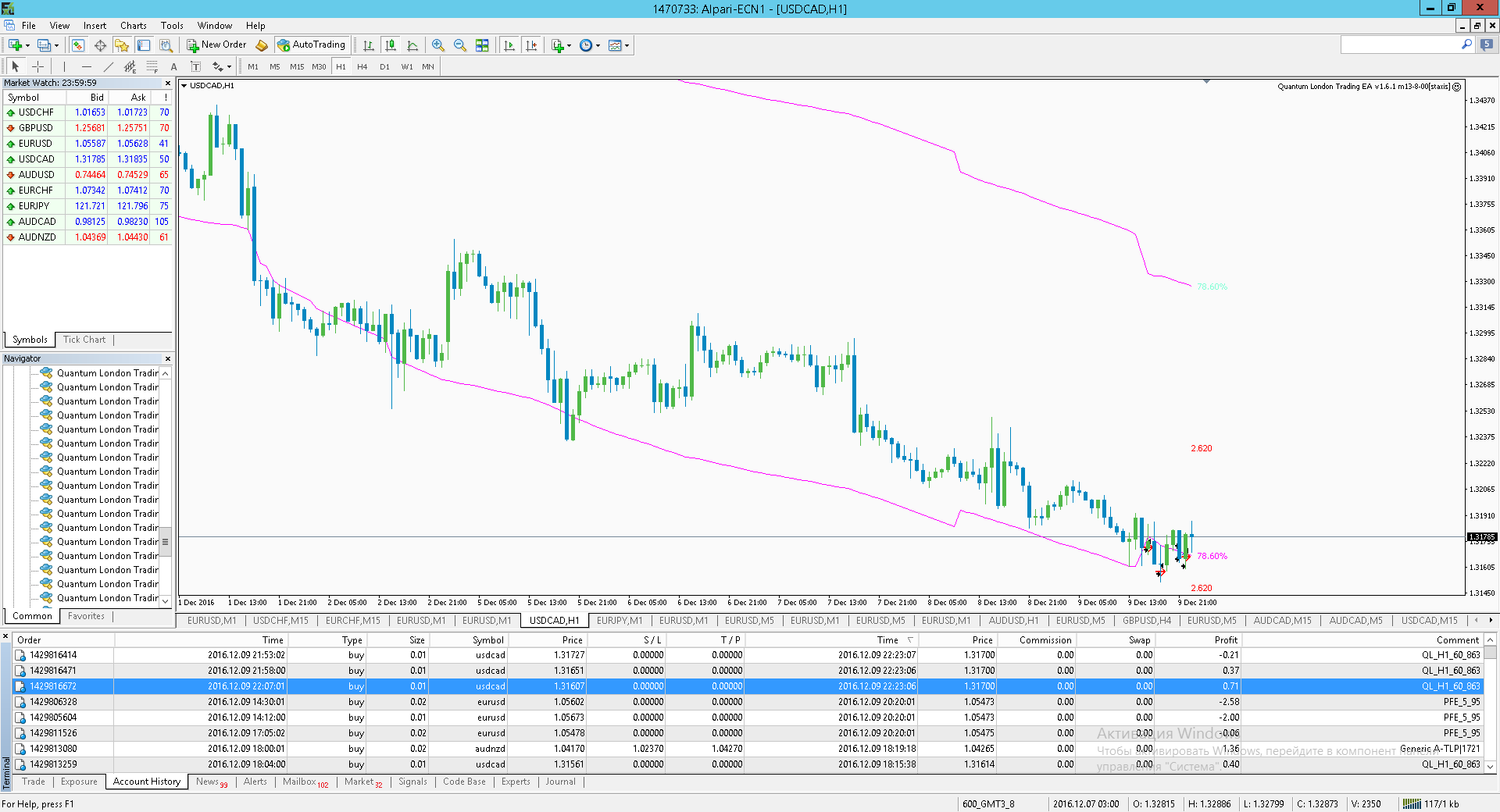Image resolution: width=1500 pixels, height=812 pixels.
Task: Open the Templates button
Action: 616,45
